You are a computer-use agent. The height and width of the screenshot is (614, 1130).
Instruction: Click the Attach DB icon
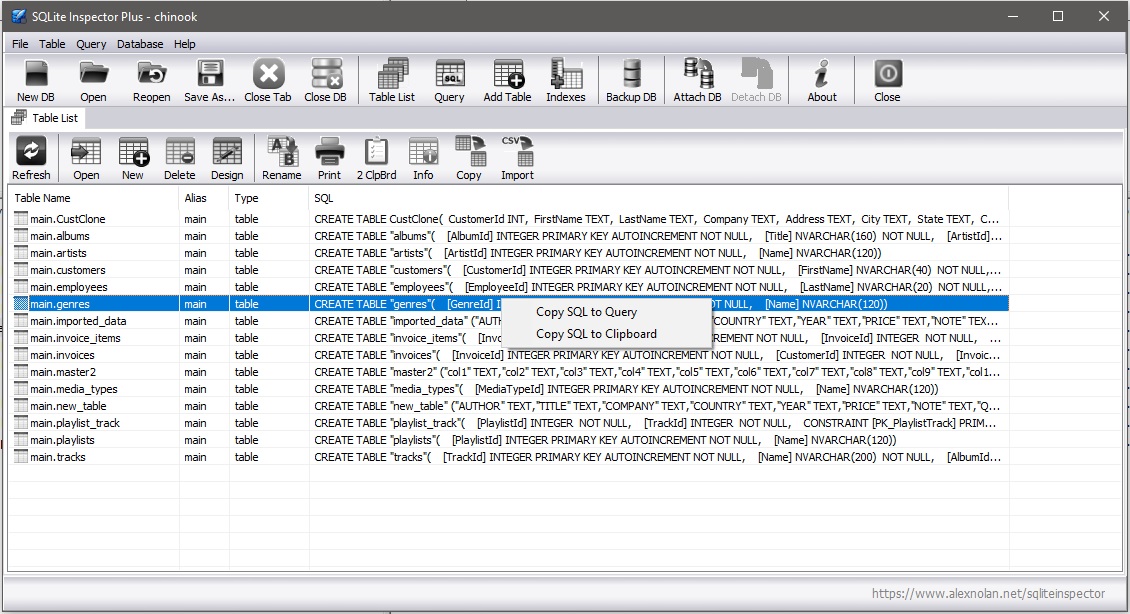coord(697,80)
